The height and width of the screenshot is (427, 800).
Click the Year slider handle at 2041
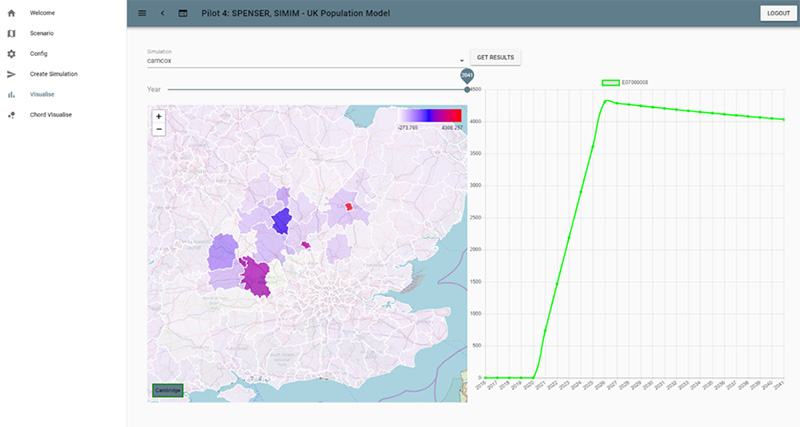pyautogui.click(x=467, y=90)
